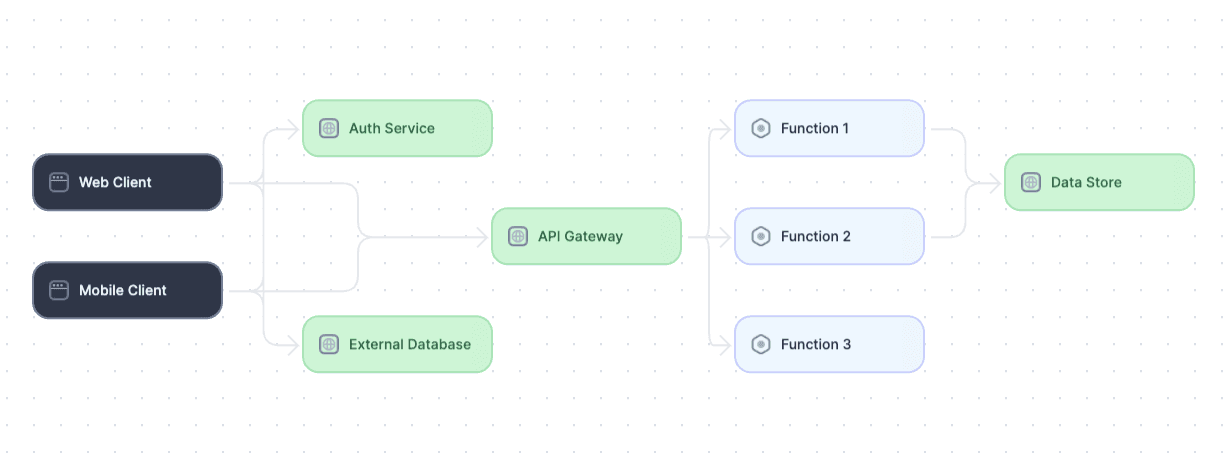The image size is (1226, 453).
Task: Click the globe icon on API Gateway
Action: pos(518,236)
